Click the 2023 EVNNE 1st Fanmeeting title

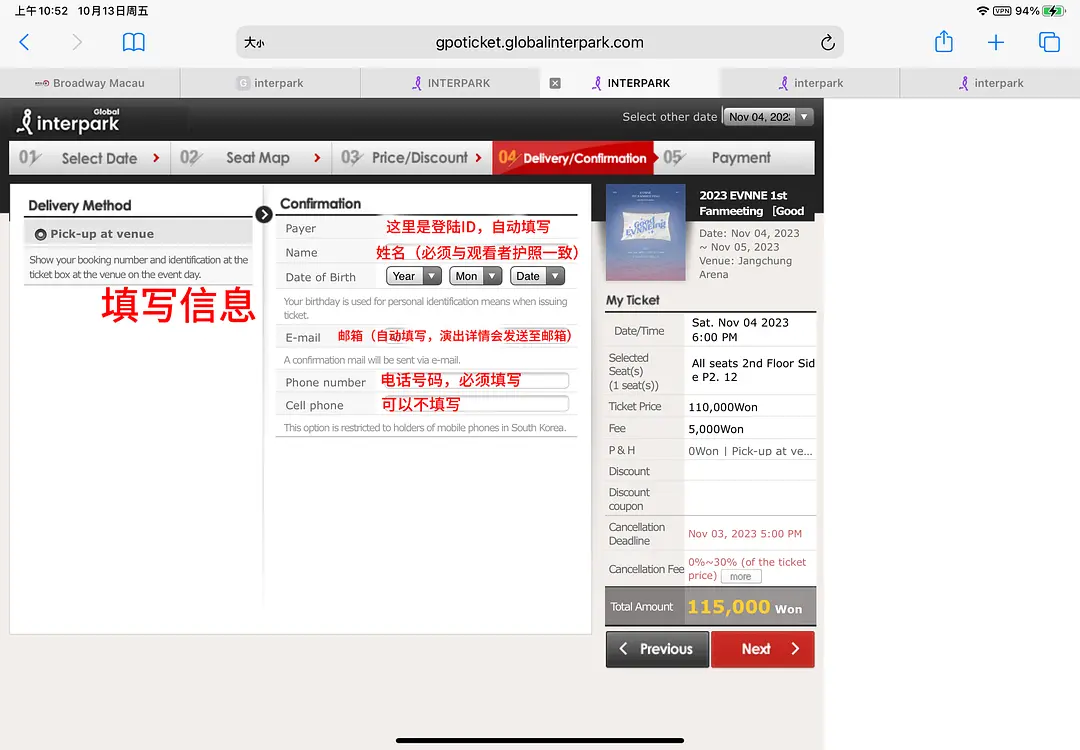751,203
